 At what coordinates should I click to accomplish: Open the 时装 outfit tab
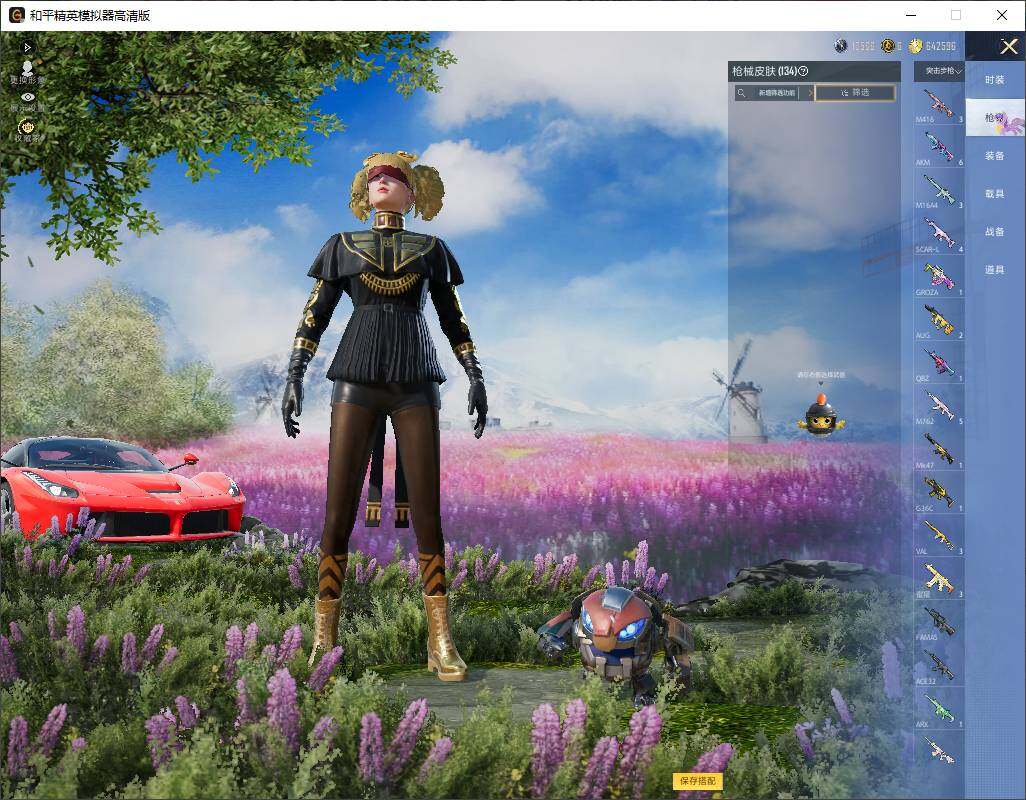(995, 80)
